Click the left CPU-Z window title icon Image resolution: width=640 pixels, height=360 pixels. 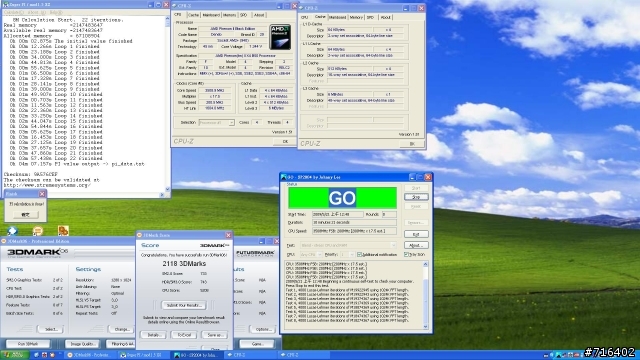tap(174, 6)
